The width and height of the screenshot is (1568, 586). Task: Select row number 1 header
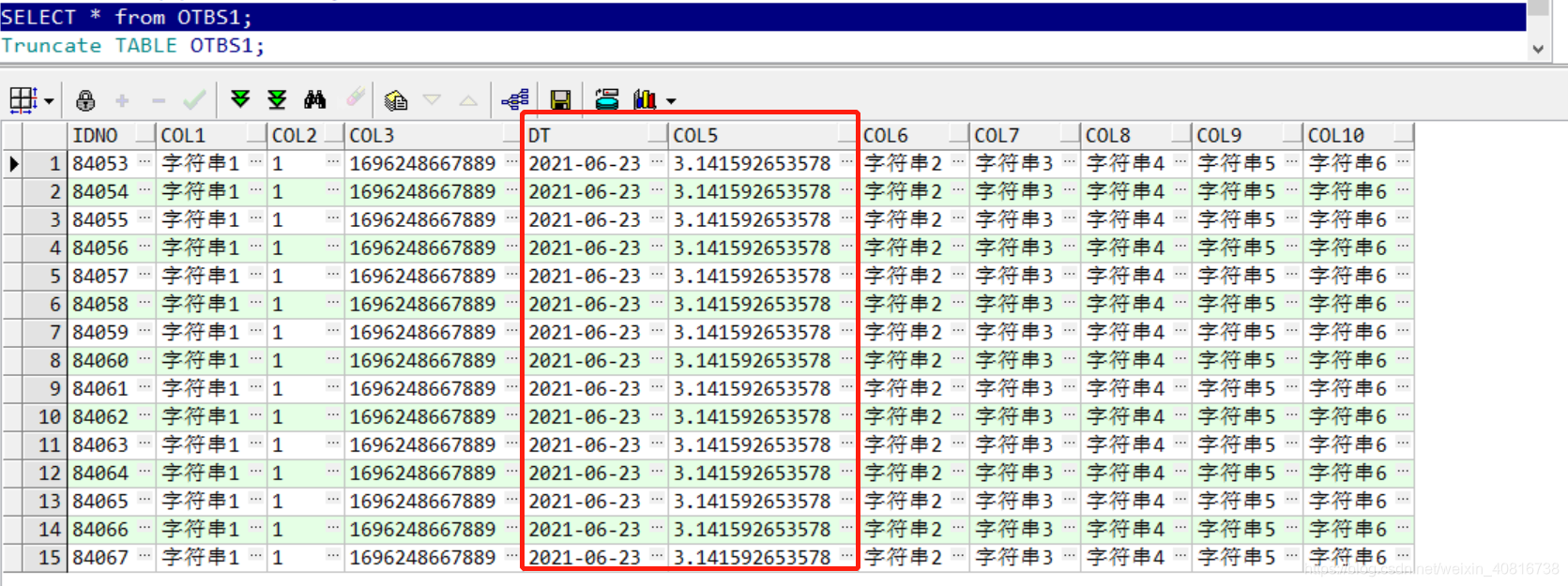45,163
